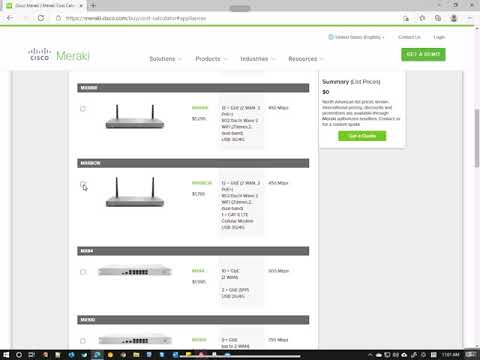Click the Contact Us link
This screenshot has height=360, width=480.
(409, 37)
